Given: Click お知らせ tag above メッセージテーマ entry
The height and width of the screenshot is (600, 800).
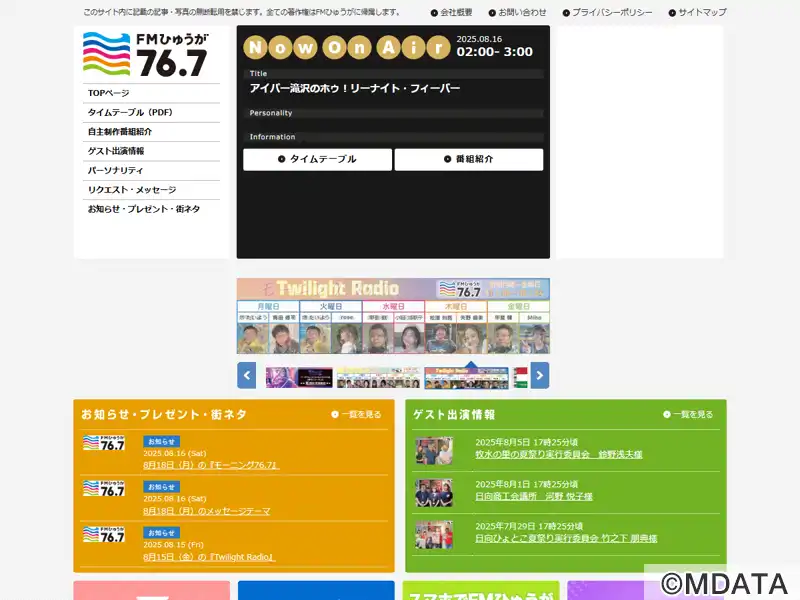Looking at the screenshot, I should (x=161, y=487).
